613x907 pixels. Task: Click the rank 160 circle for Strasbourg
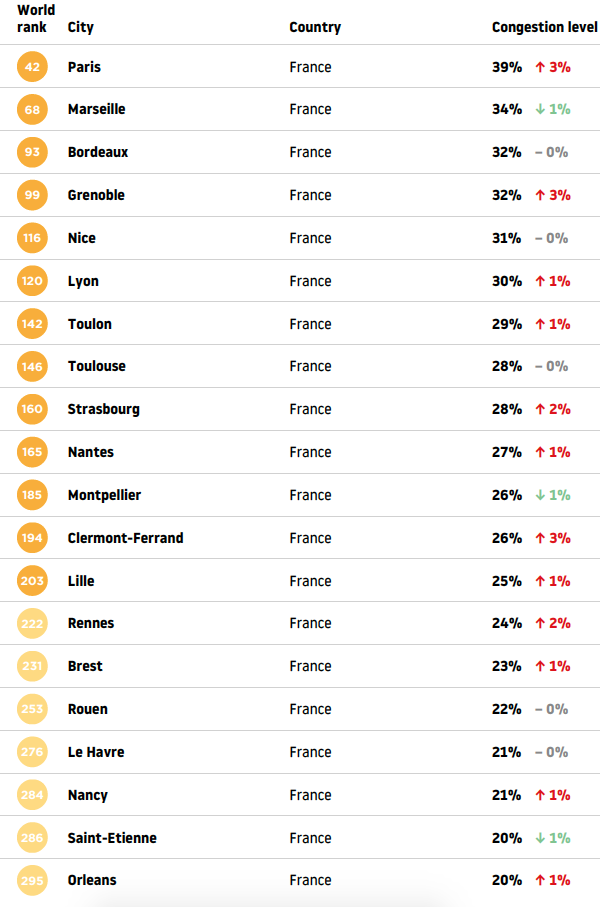coord(32,409)
